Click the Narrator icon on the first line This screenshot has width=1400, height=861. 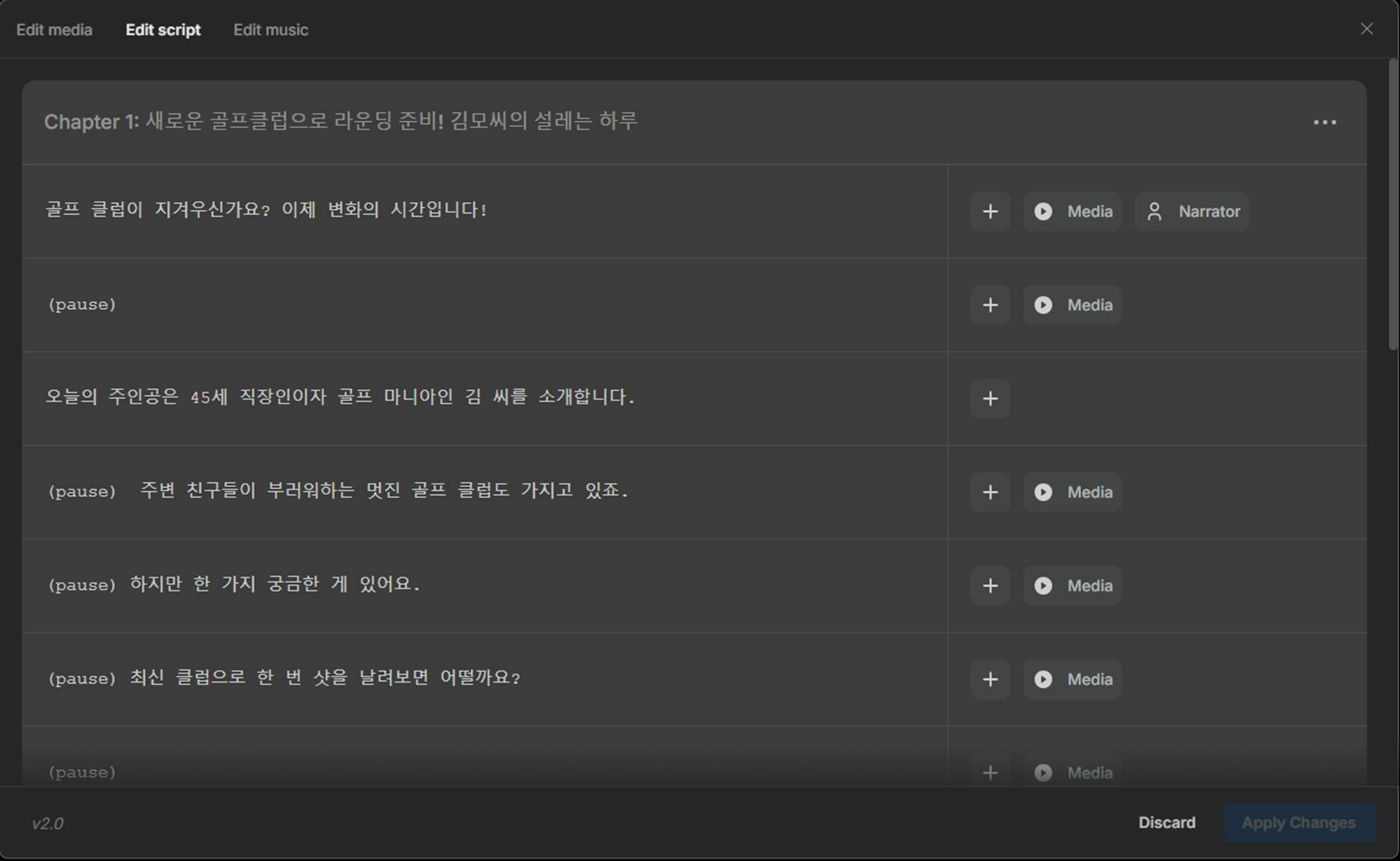1192,211
